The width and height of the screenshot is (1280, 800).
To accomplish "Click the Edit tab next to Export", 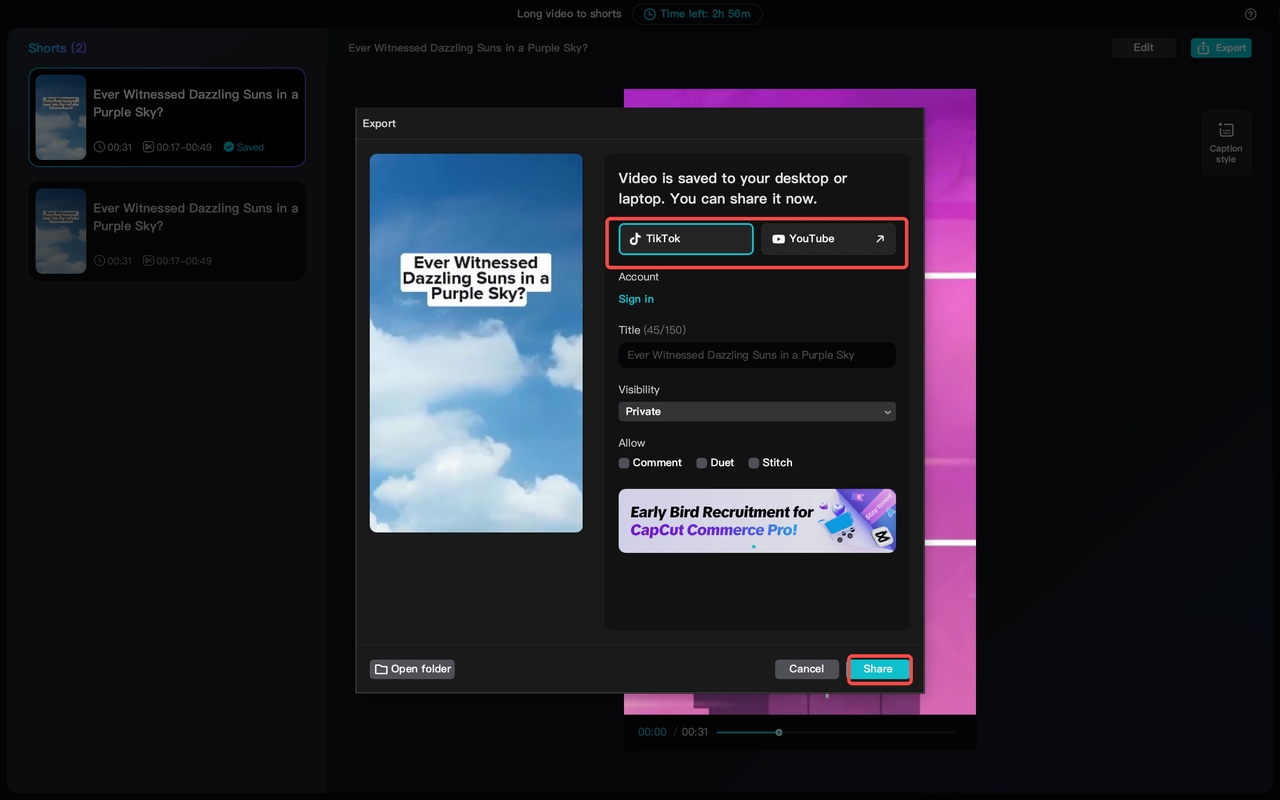I will pyautogui.click(x=1143, y=47).
